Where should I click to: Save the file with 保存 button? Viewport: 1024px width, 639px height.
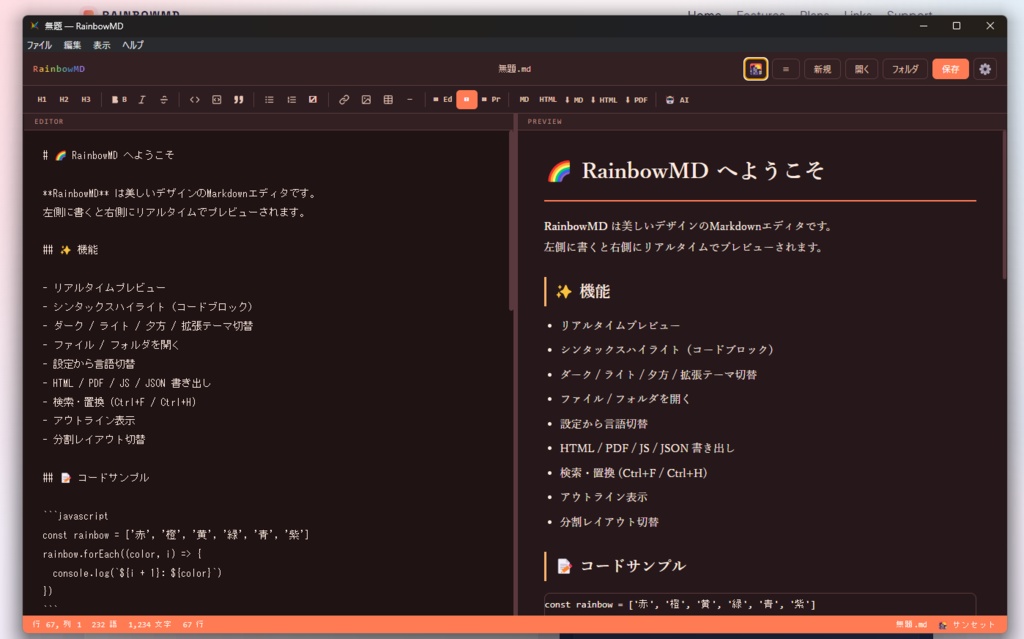click(x=949, y=69)
